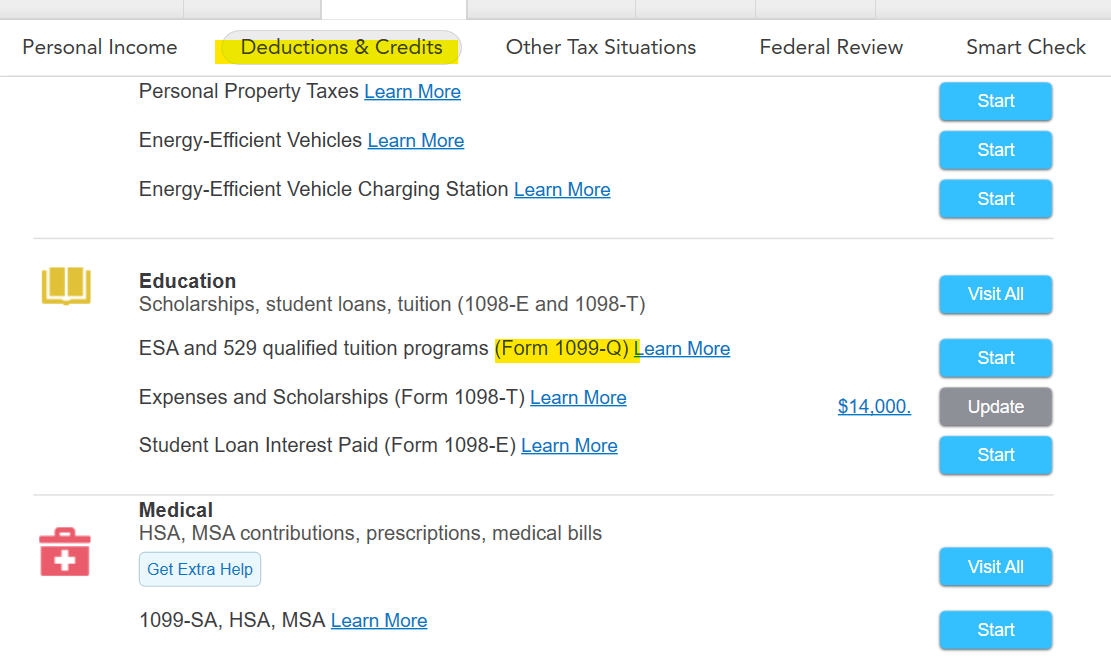Open the Federal Review tab
This screenshot has height=656, width=1111.
pos(831,47)
